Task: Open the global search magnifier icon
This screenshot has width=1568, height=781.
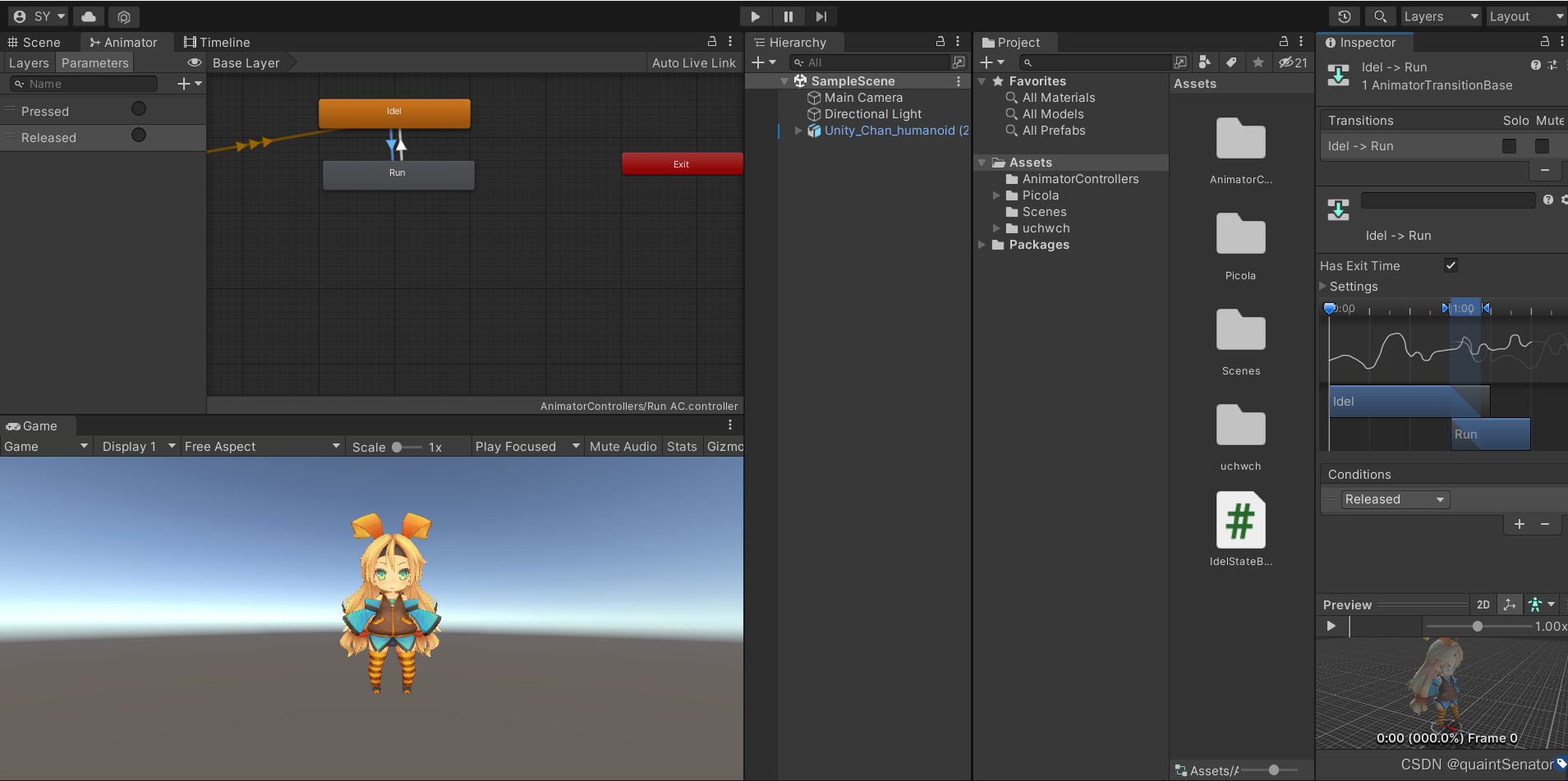Action: (x=1381, y=16)
